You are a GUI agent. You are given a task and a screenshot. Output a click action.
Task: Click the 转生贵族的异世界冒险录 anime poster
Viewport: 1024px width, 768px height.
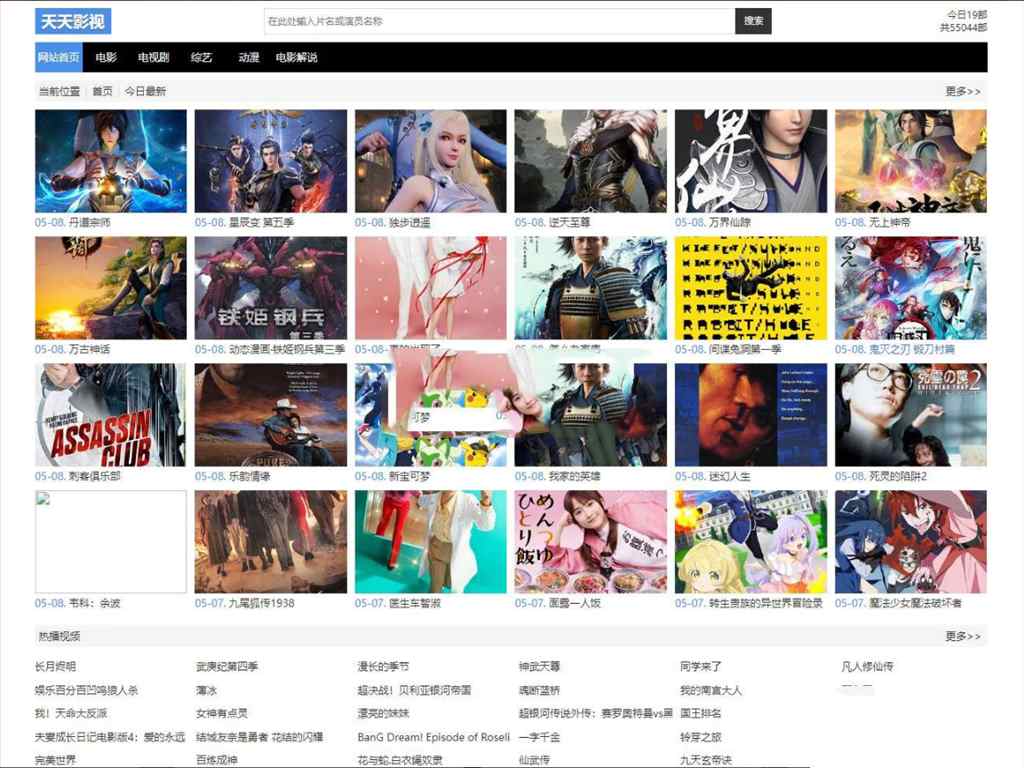pyautogui.click(x=750, y=542)
